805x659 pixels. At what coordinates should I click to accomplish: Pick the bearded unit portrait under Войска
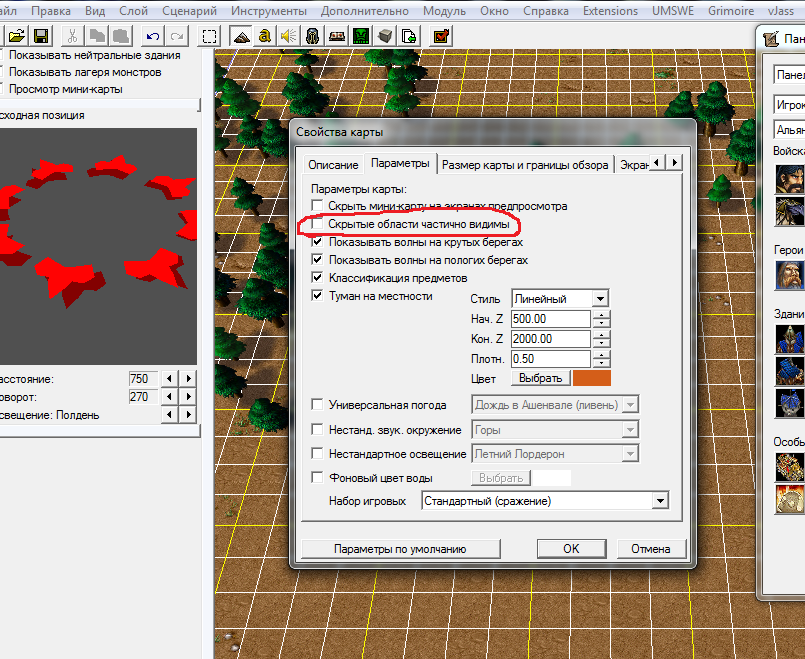click(790, 178)
